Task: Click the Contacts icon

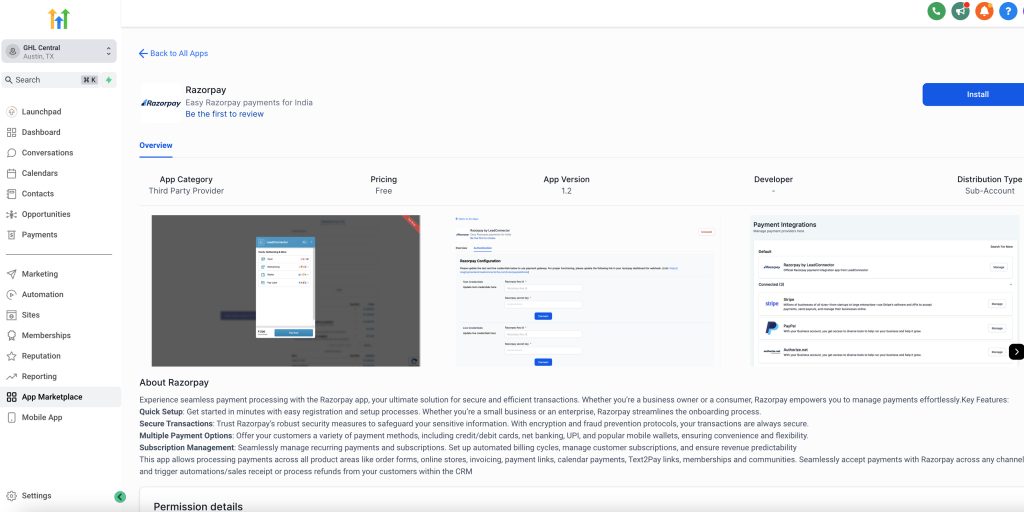Action: pyautogui.click(x=11, y=193)
